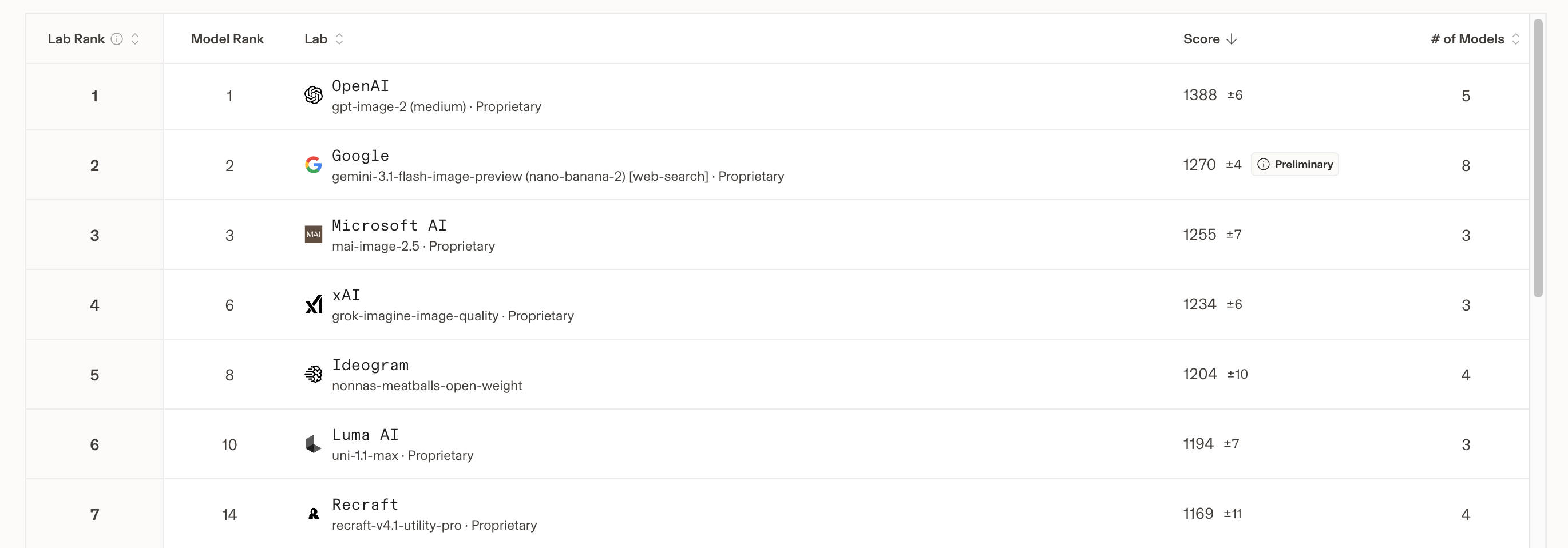This screenshot has width=1568, height=548.
Task: Click the vertical scrollbar thumb
Action: pyautogui.click(x=1538, y=158)
